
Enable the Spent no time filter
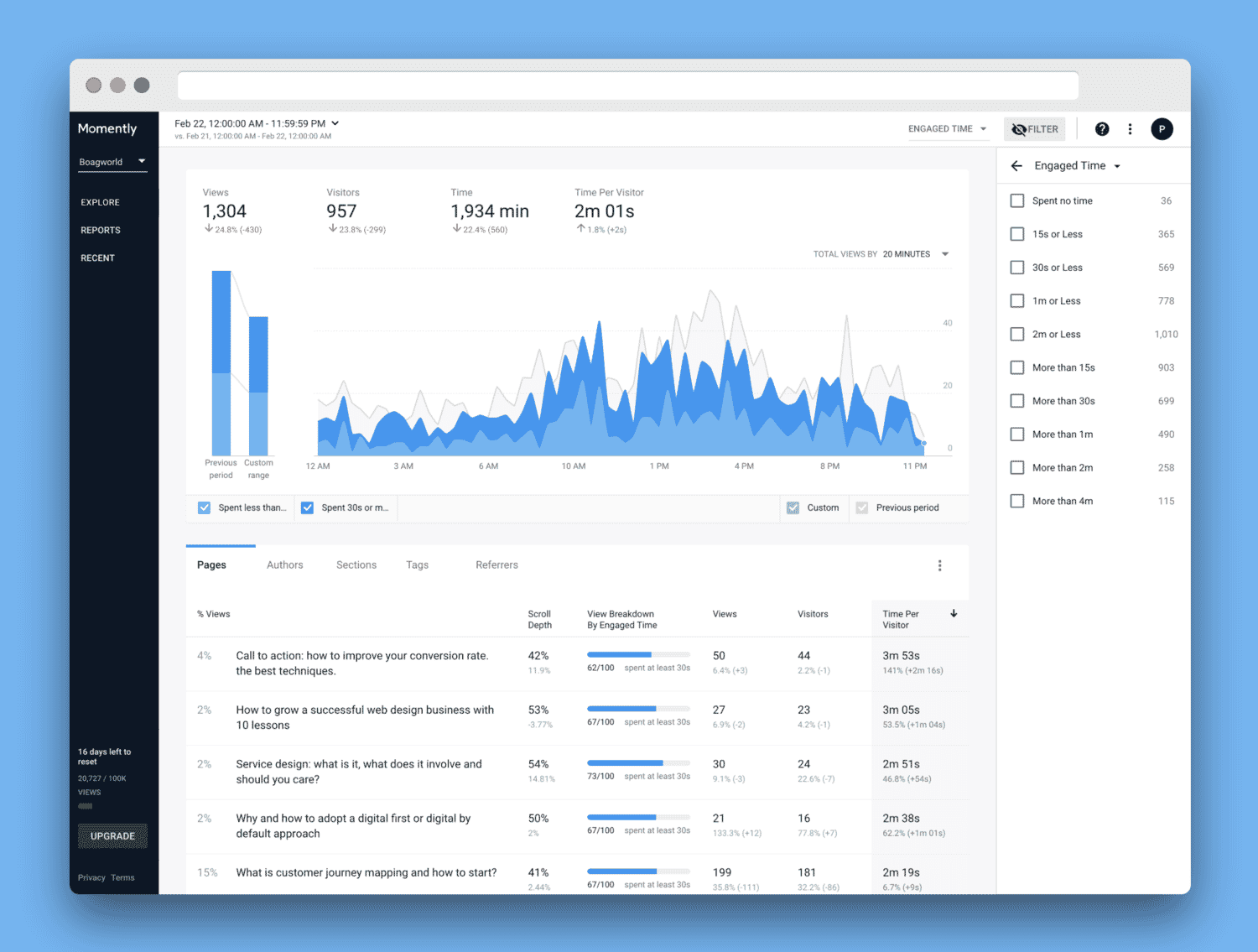coord(1017,200)
